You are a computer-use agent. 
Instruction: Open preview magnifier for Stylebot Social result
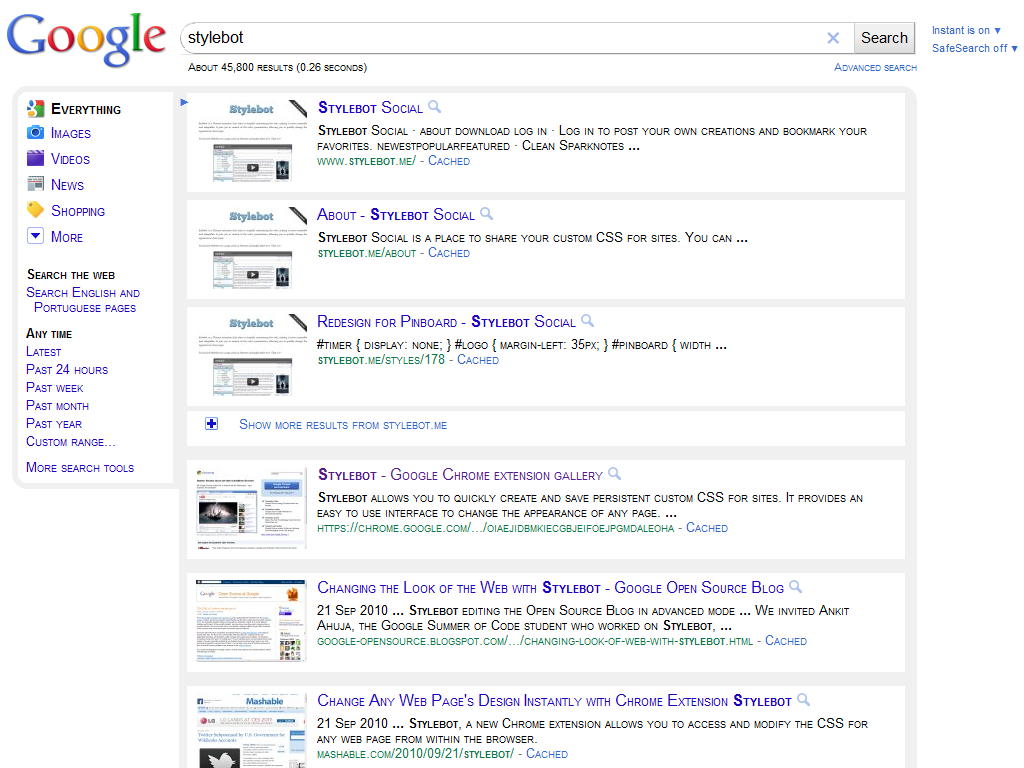coord(434,106)
